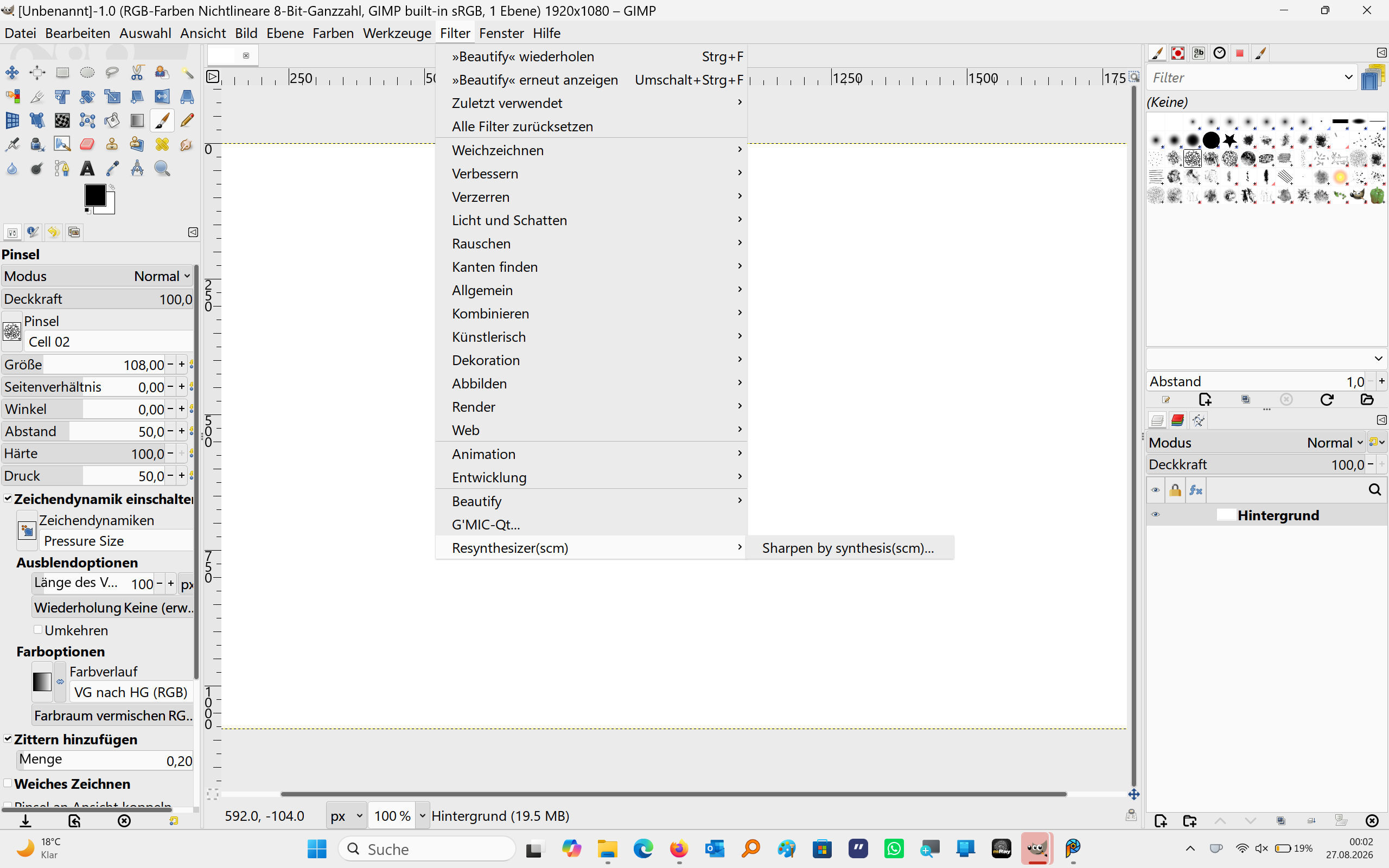
Task: Open the zoom 100 % dropdown
Action: (x=422, y=816)
